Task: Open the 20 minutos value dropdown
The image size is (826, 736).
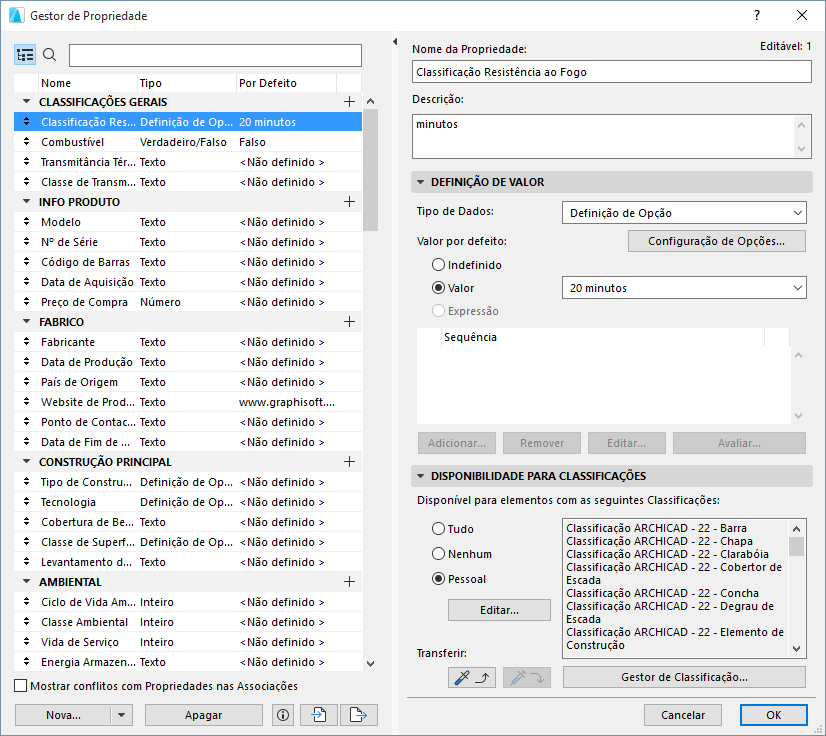Action: 684,288
